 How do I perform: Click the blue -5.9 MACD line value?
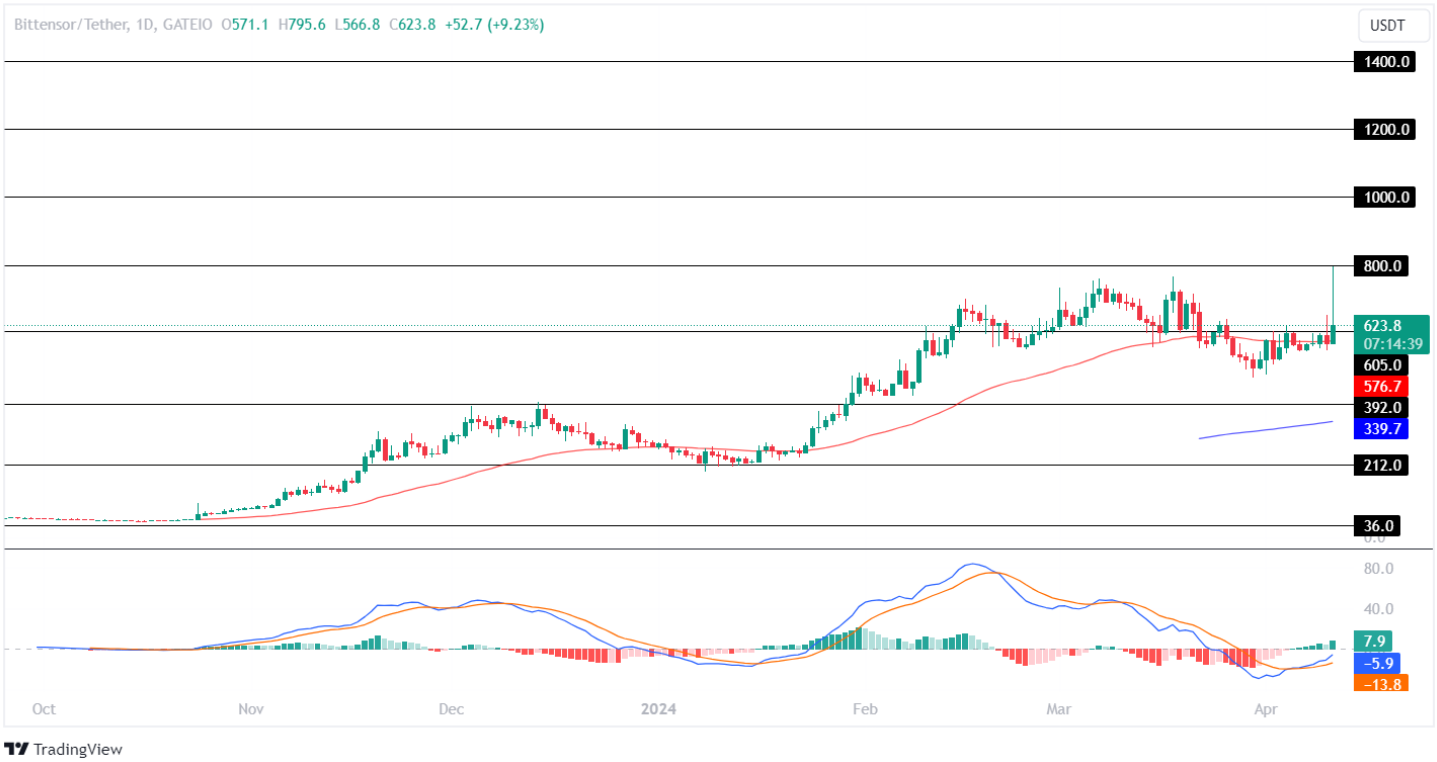point(1377,662)
